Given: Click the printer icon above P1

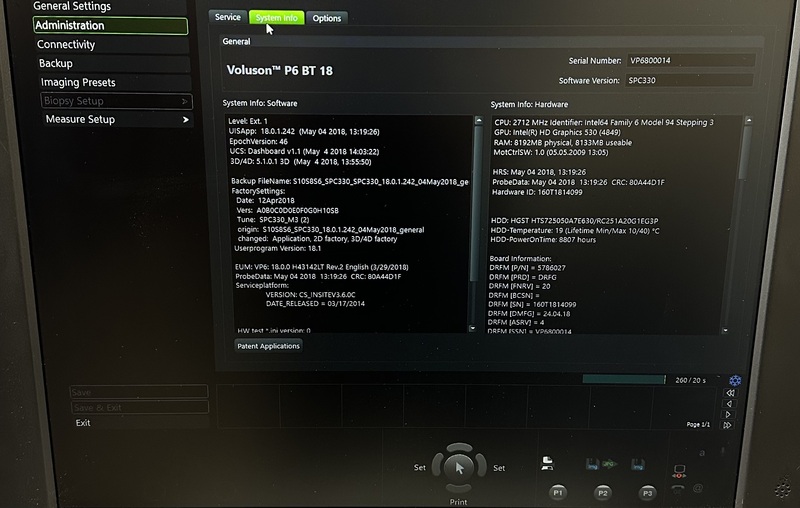Looking at the screenshot, I should [x=547, y=465].
